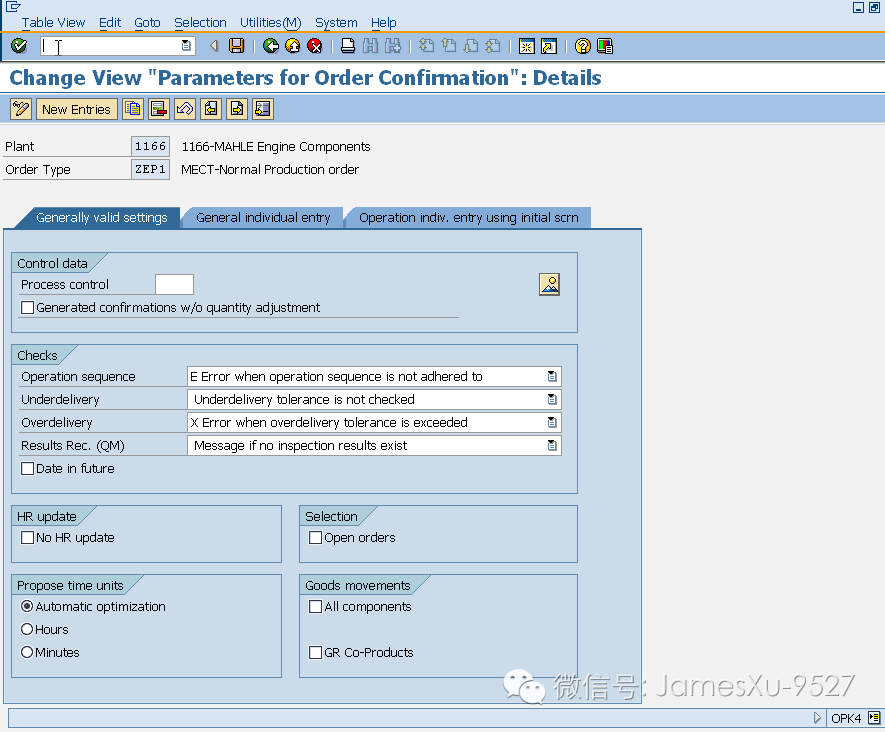Click the Next Page icon
Viewport: 885px width, 732px height.
(x=471, y=46)
